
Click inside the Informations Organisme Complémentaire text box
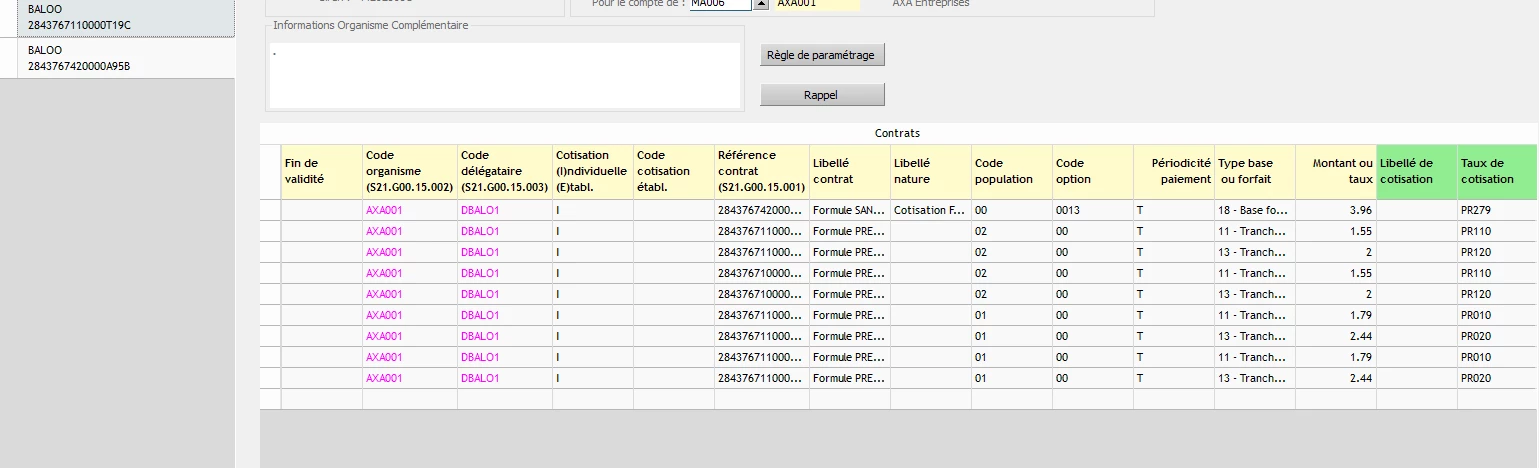(505, 75)
